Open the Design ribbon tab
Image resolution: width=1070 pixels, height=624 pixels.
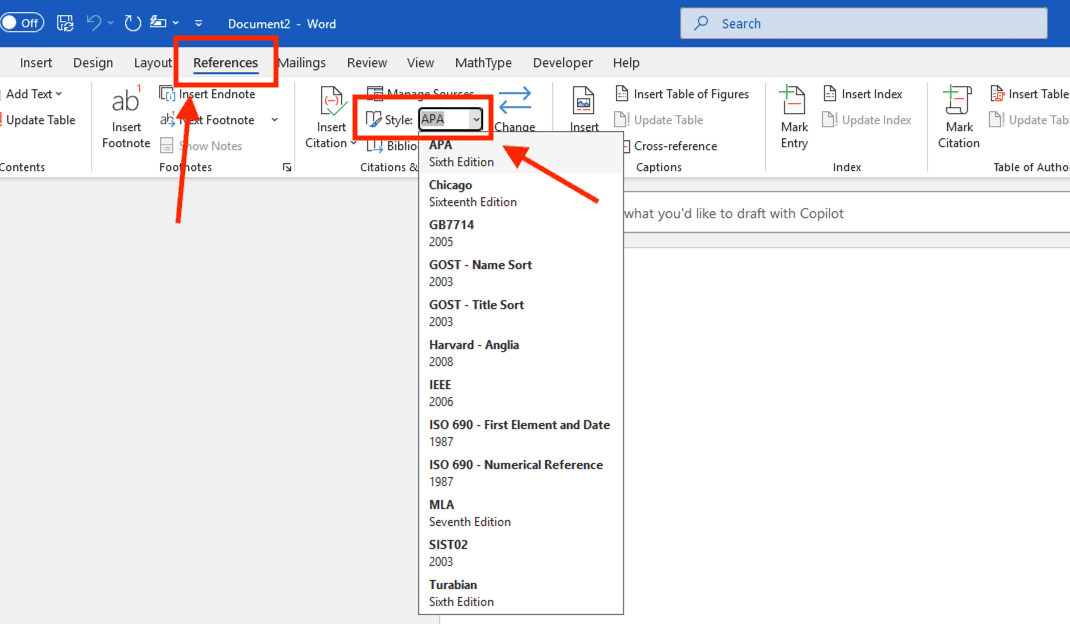coord(93,63)
